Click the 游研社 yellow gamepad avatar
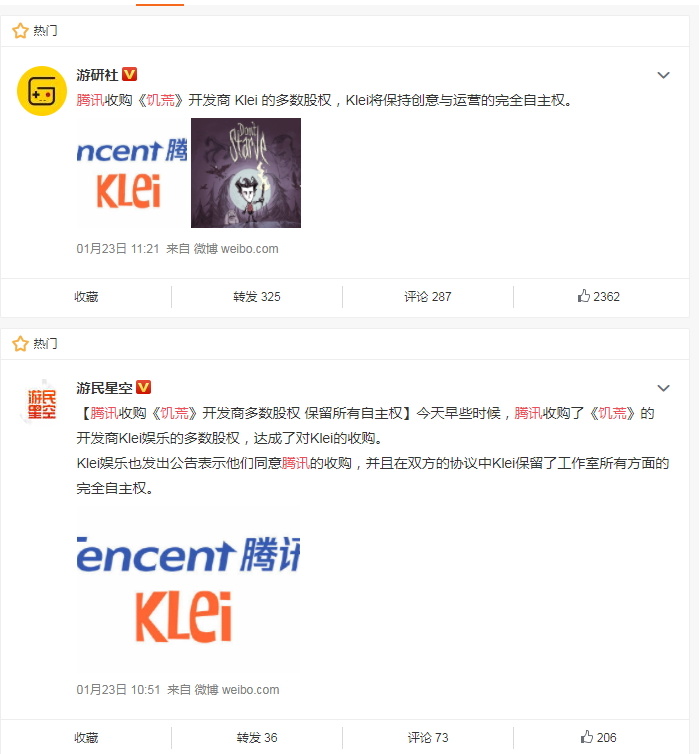Screen dimensions: 699x754 point(42,91)
